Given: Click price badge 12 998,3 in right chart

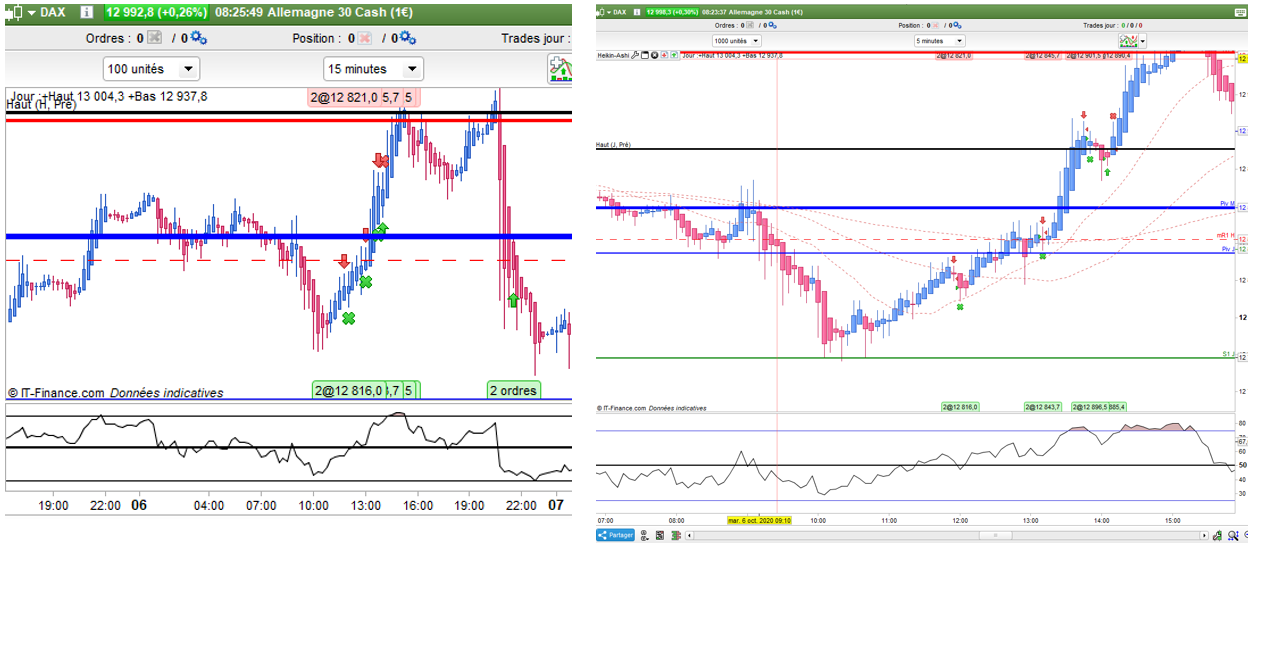Looking at the screenshot, I should (672, 12).
